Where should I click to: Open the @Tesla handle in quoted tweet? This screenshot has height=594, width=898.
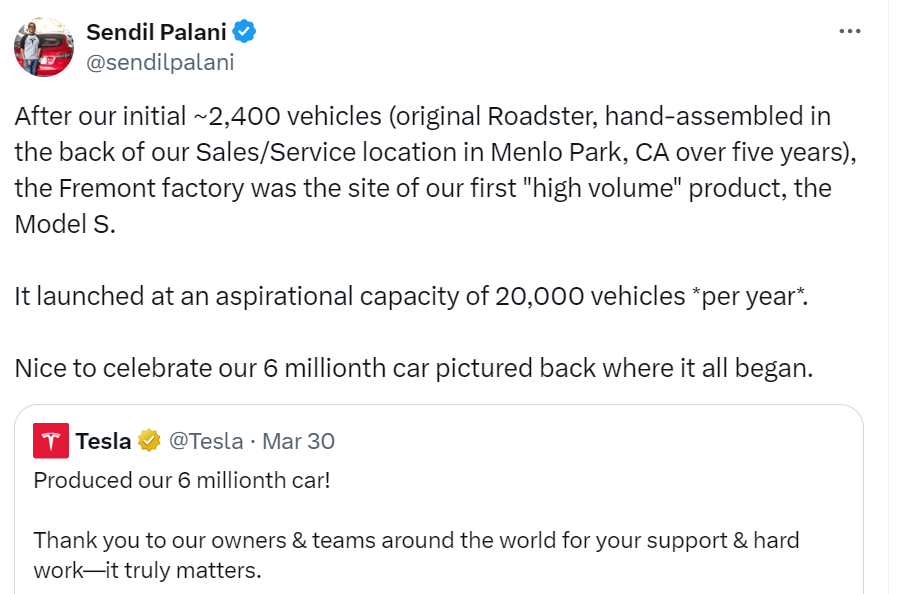(206, 441)
